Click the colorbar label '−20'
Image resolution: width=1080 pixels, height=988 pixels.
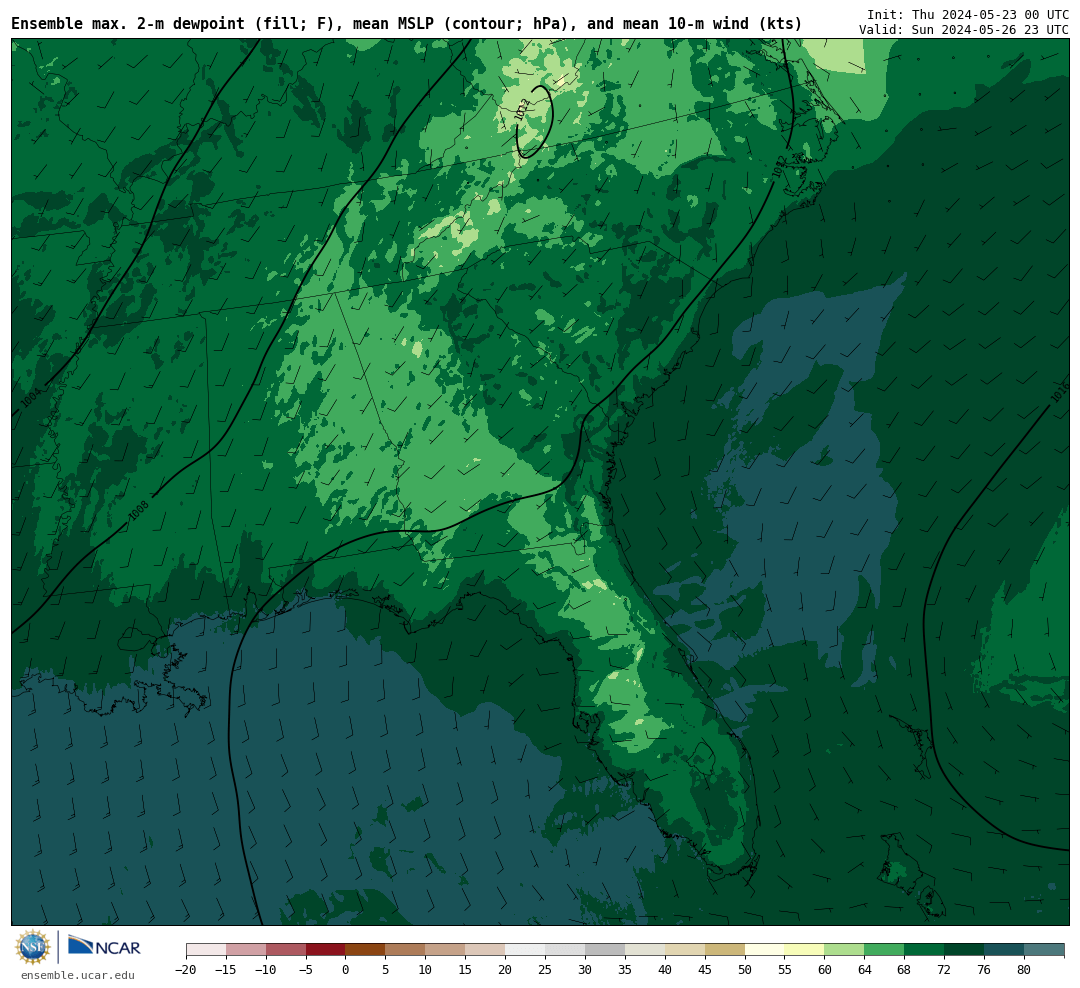coord(186,970)
